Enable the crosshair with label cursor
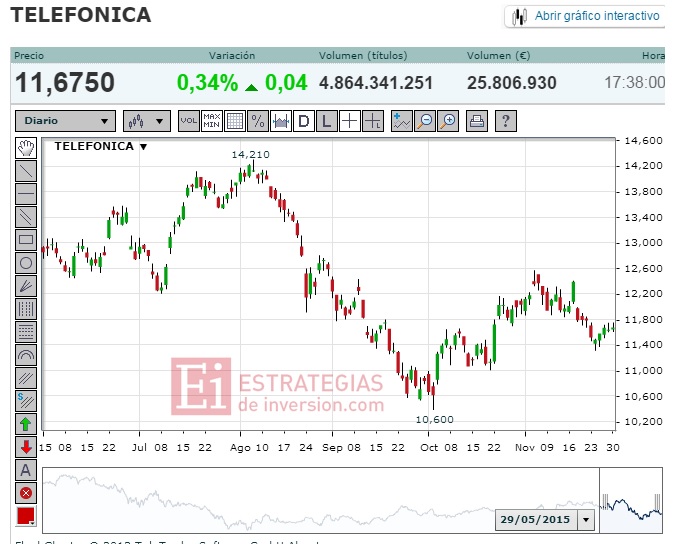This screenshot has width=680, height=544. 373,121
